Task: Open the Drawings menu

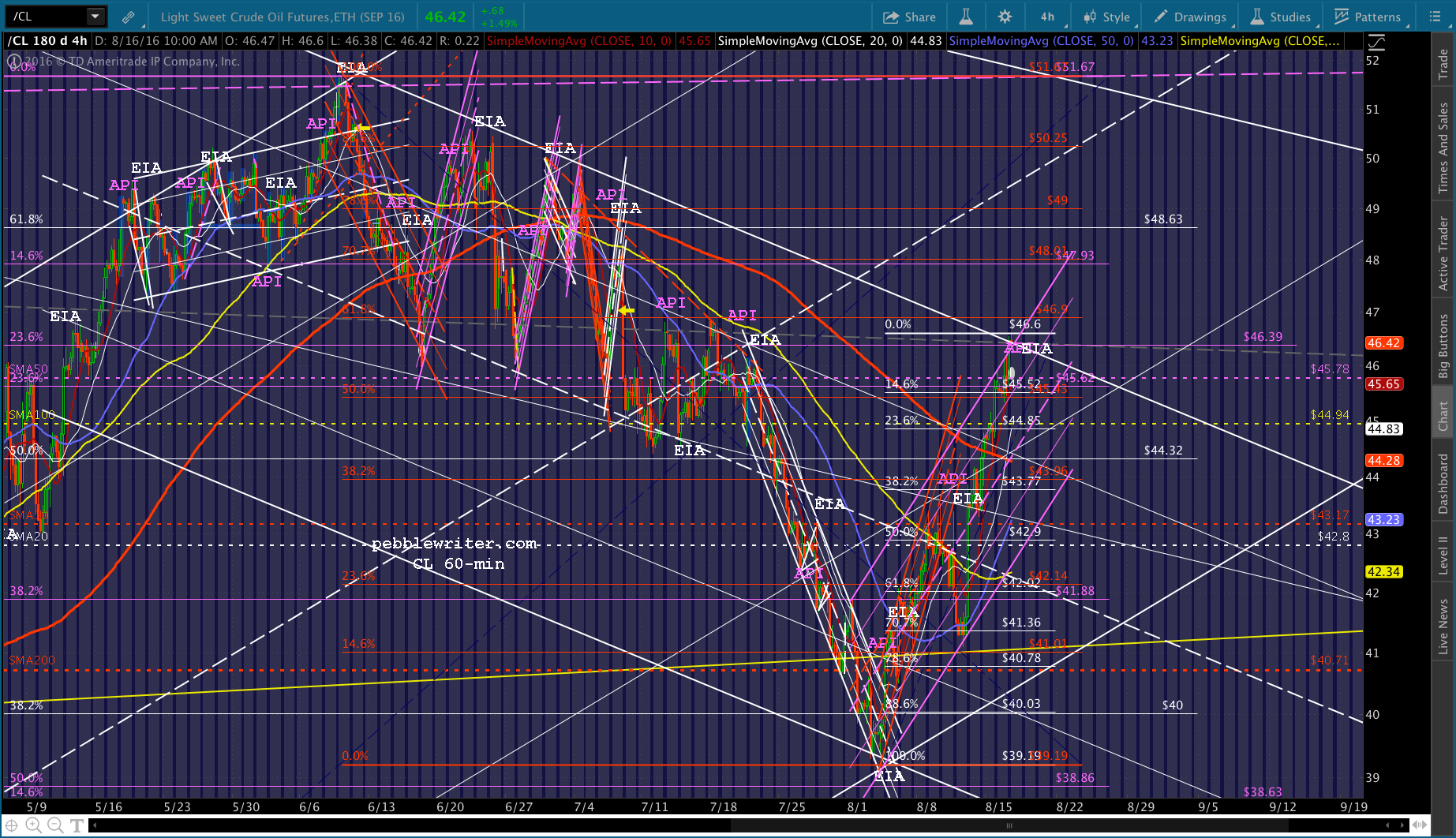Action: click(x=1190, y=17)
